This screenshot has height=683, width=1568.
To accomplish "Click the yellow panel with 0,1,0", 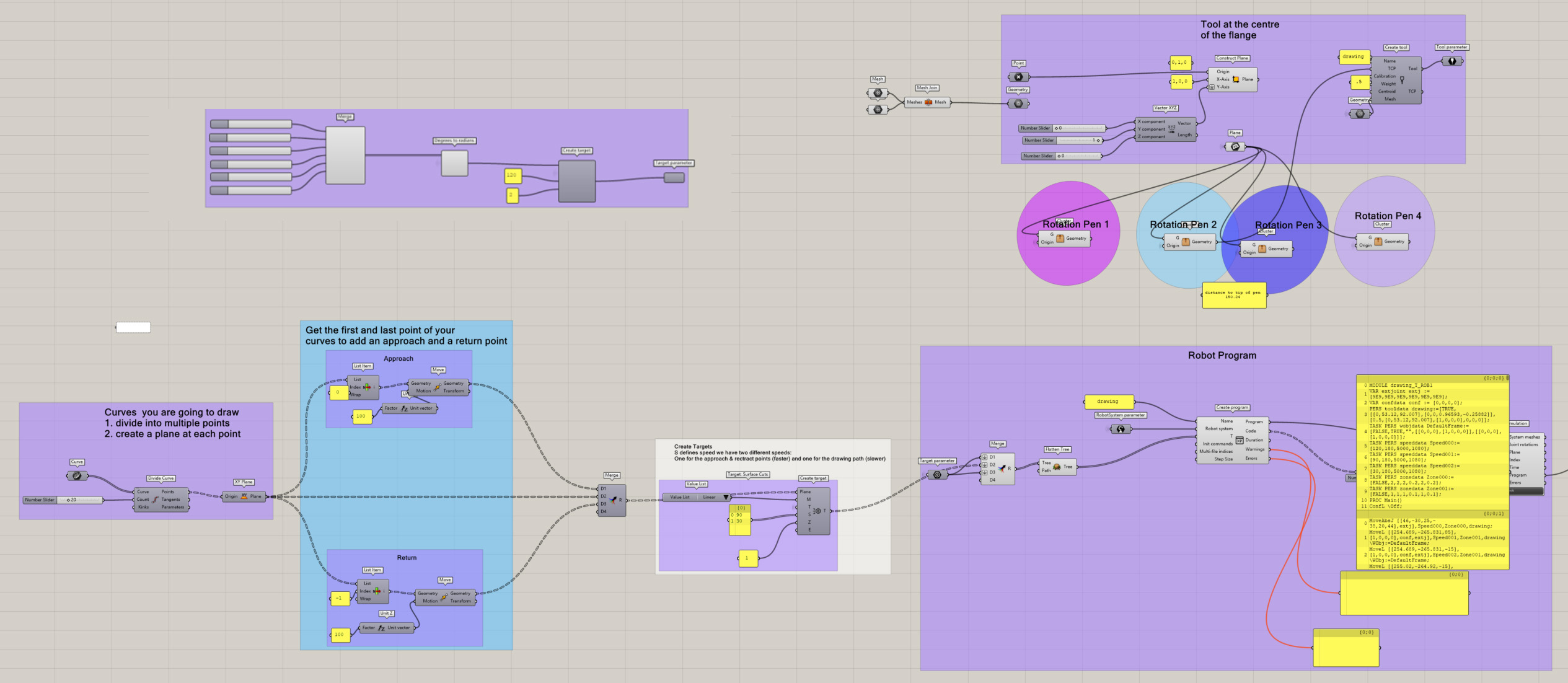I will pyautogui.click(x=1179, y=63).
